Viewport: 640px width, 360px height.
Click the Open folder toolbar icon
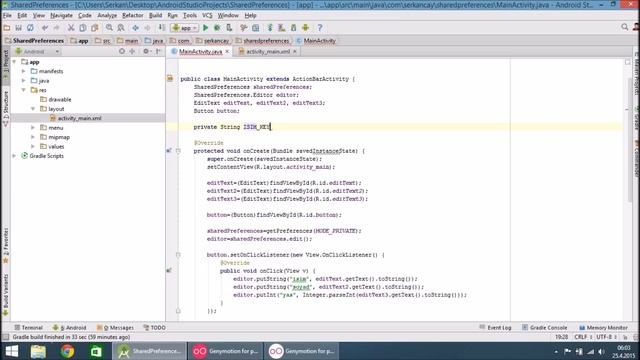(x=7, y=28)
